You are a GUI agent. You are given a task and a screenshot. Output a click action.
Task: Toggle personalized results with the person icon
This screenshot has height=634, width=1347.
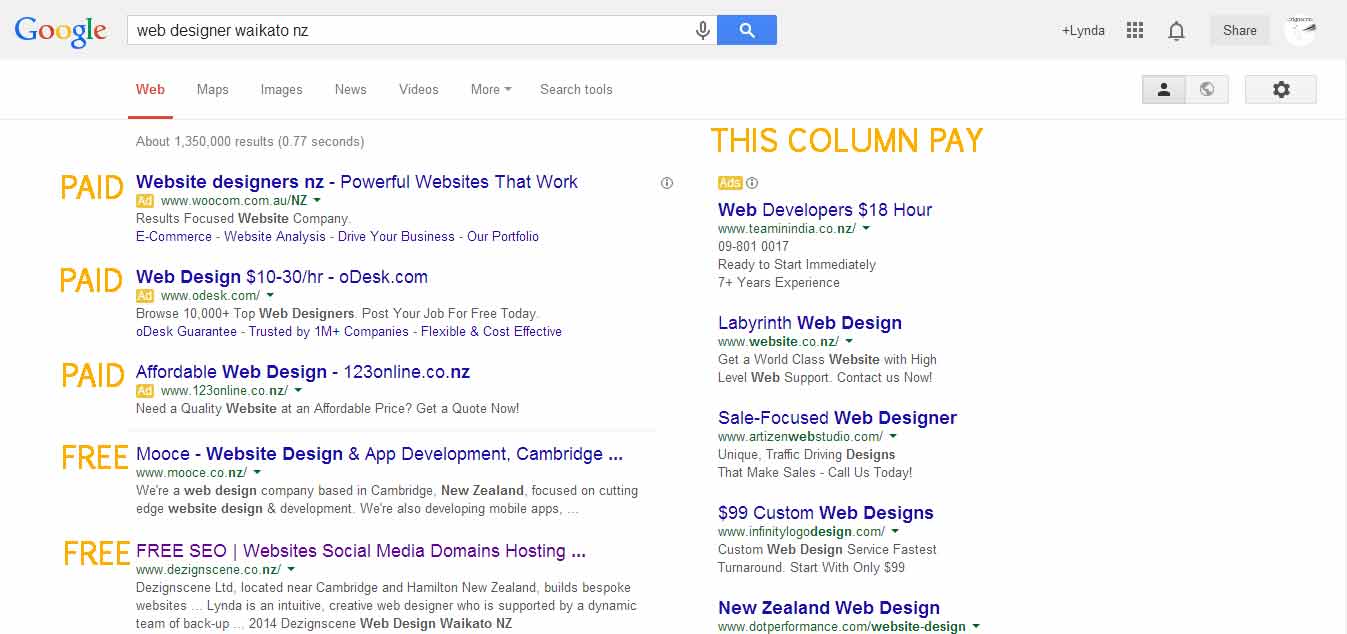(1163, 89)
